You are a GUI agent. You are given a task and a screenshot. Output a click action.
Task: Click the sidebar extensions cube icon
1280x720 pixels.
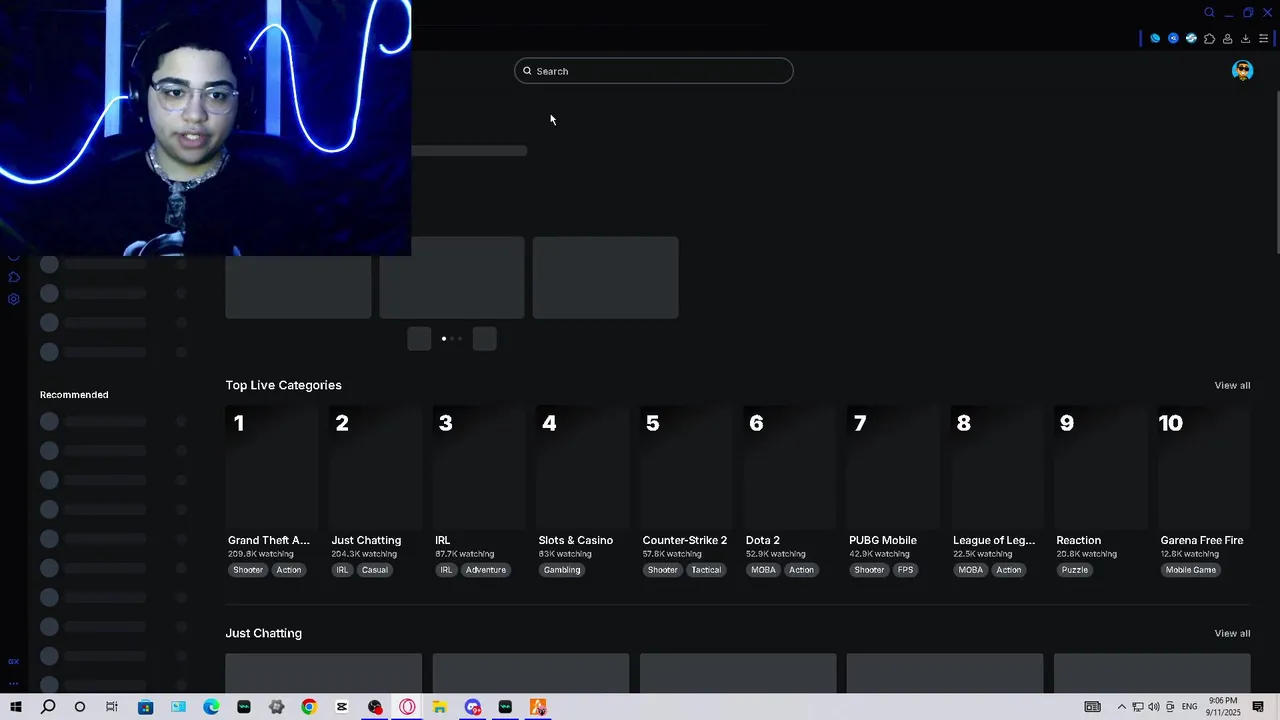tap(14, 277)
